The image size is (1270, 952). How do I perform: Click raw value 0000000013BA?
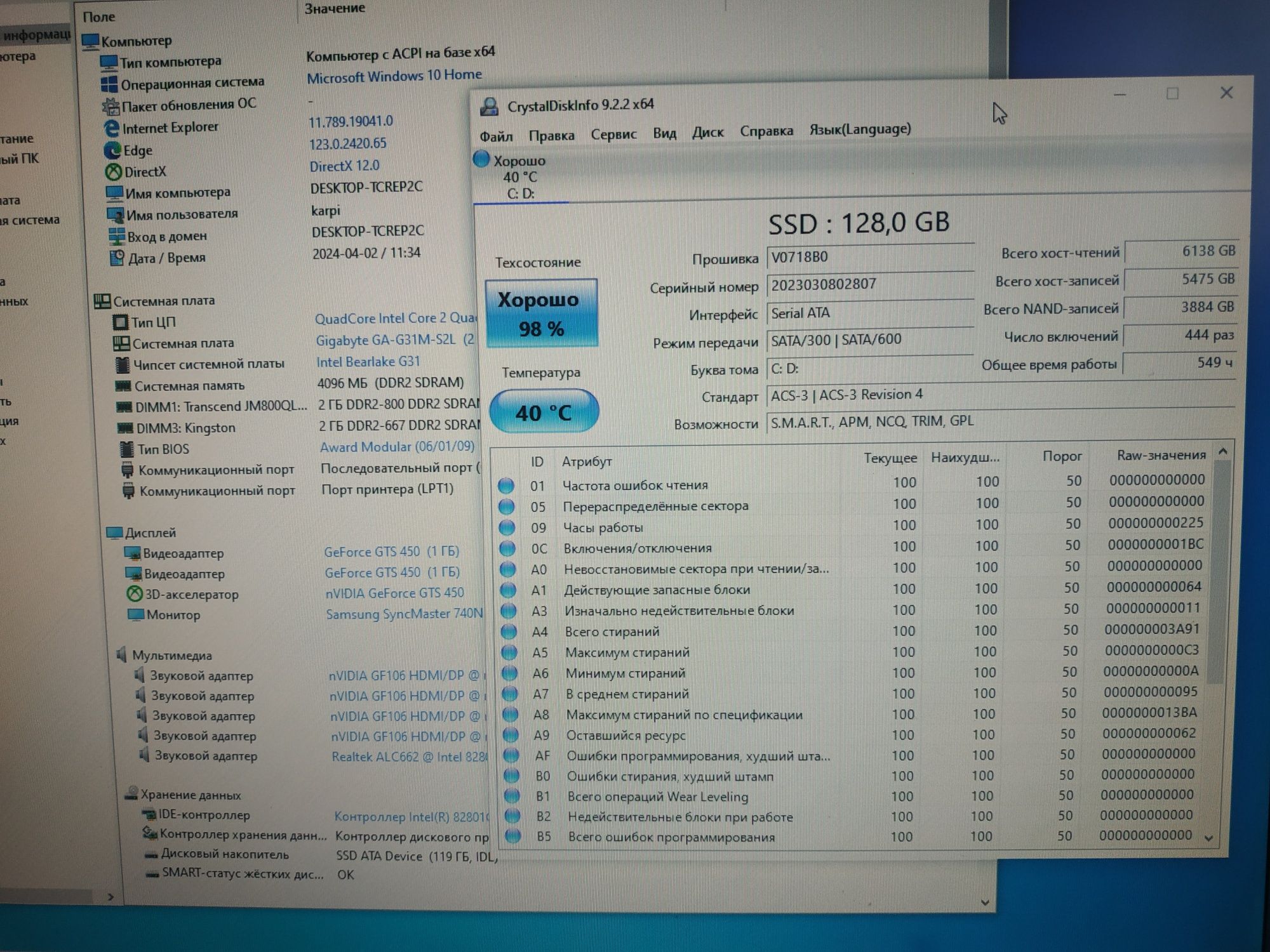point(1149,713)
